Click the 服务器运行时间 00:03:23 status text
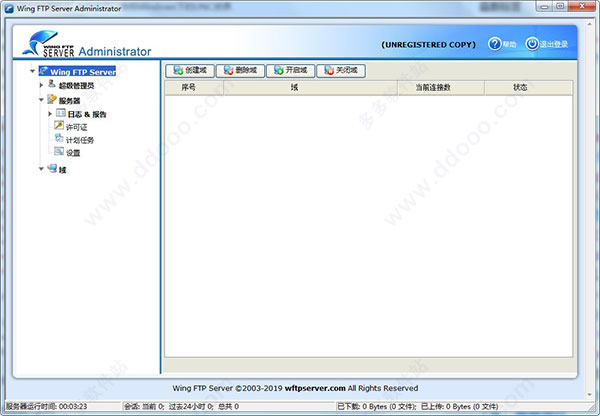This screenshot has width=600, height=416. (47, 406)
